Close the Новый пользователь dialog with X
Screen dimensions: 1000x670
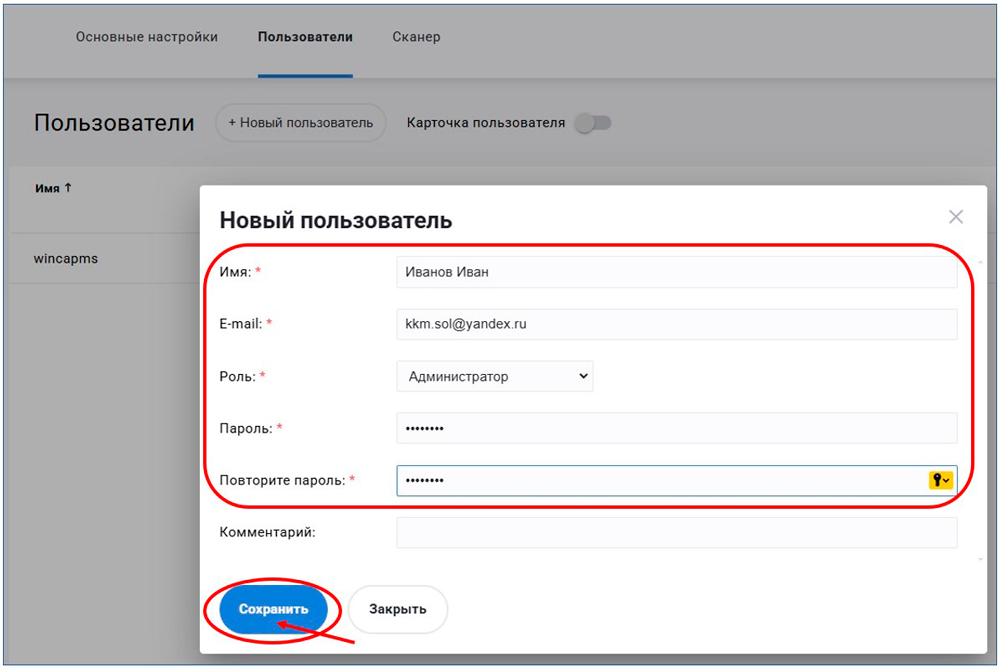tap(955, 217)
